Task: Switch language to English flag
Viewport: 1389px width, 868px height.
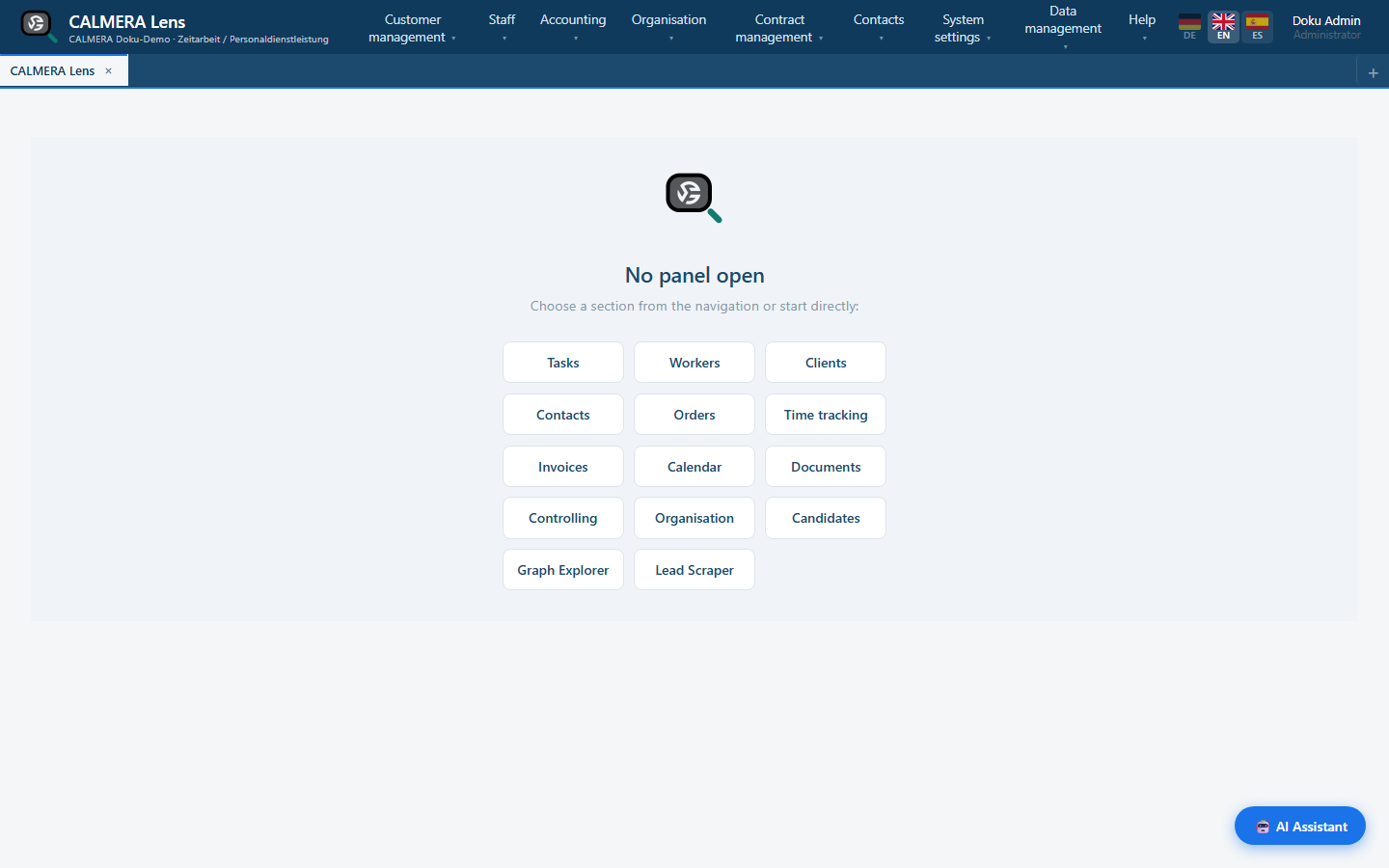Action: 1223,27
